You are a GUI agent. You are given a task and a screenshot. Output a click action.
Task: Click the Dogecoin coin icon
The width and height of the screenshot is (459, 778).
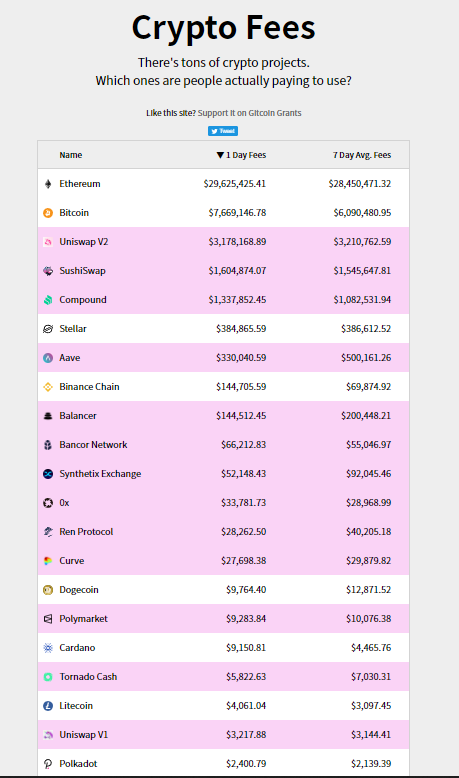[48, 590]
